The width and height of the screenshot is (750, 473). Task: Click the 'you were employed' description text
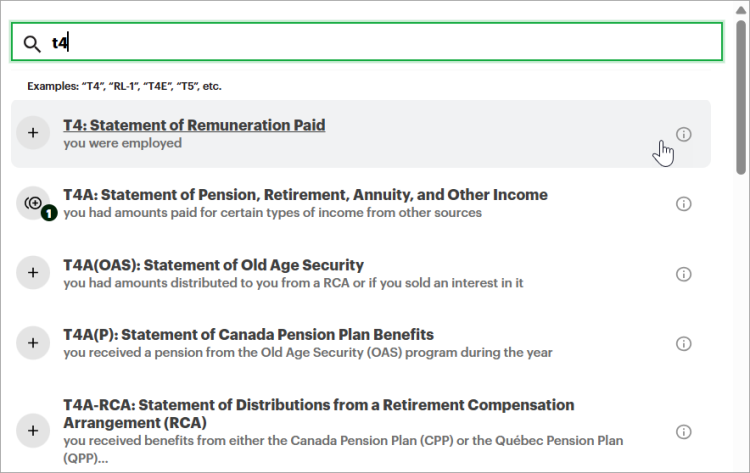coord(122,143)
